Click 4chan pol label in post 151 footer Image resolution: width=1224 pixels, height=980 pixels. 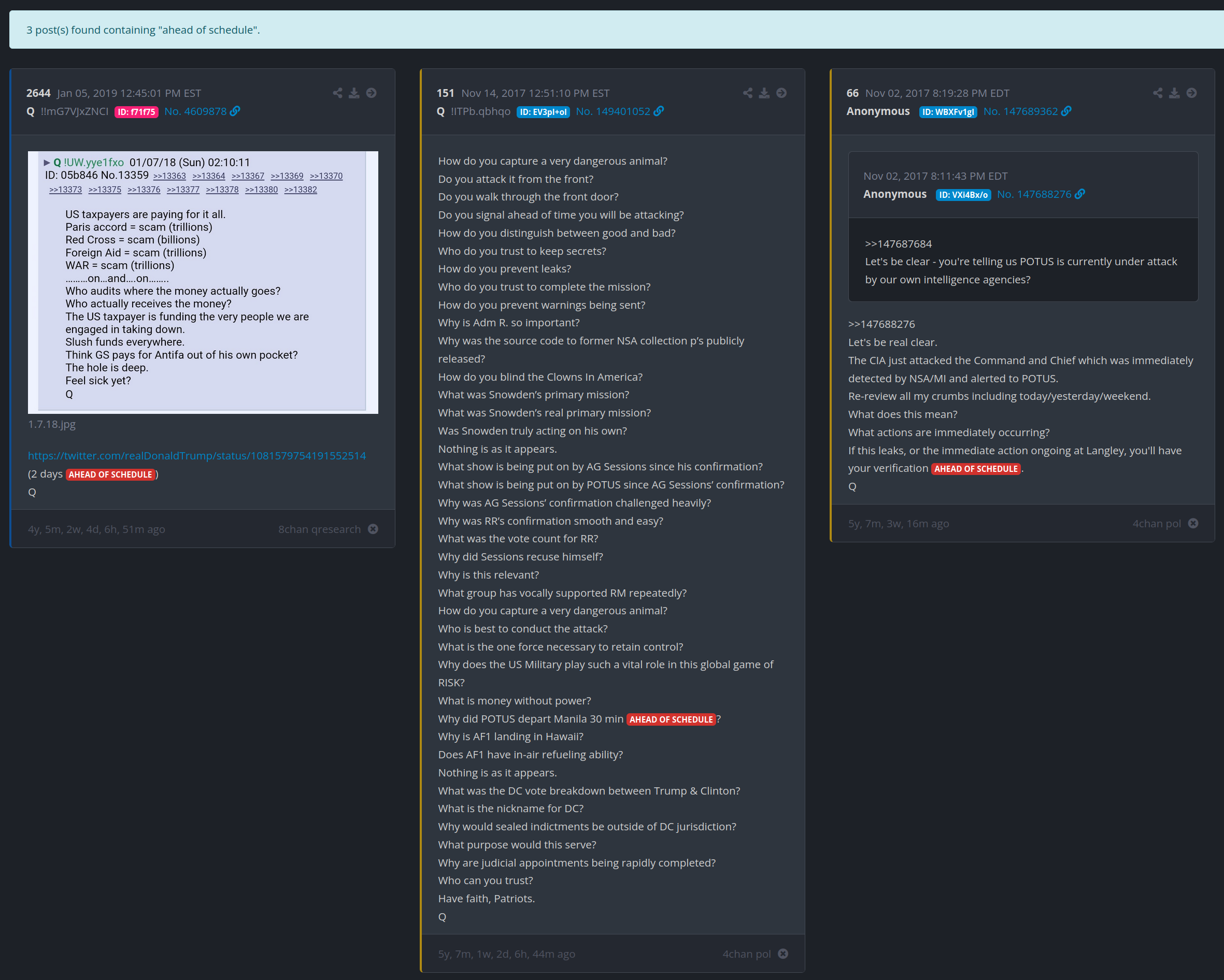tap(747, 954)
